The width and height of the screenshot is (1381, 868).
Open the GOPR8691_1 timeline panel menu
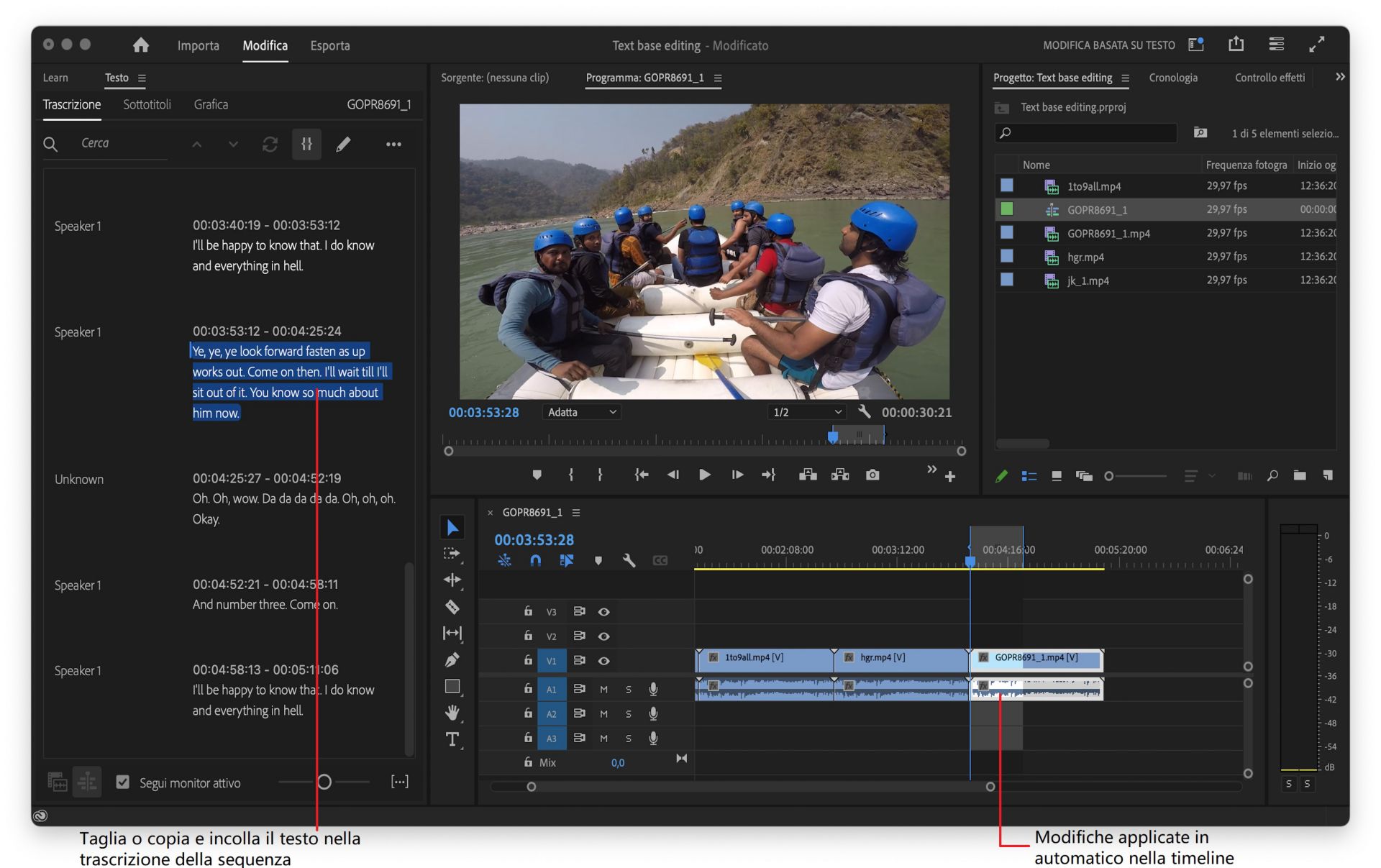[575, 512]
